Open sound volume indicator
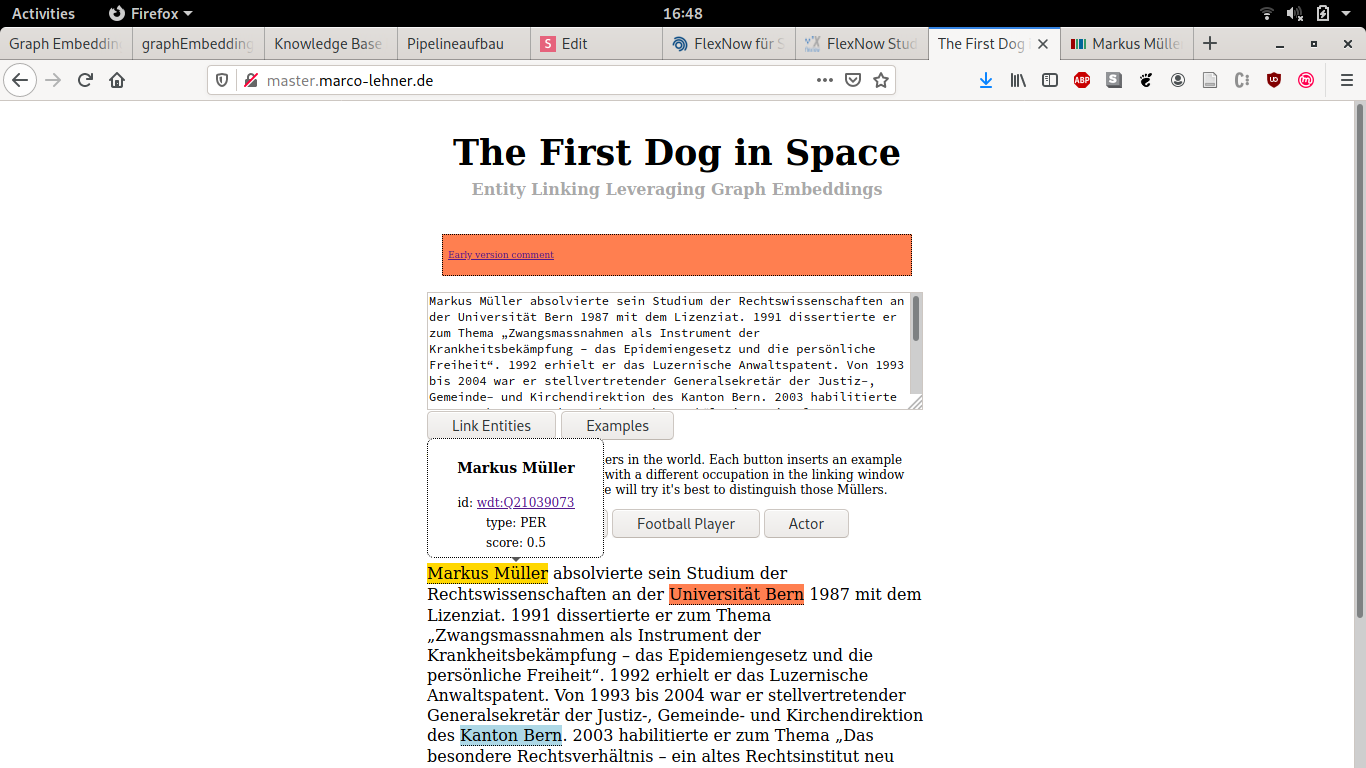Viewport: 1366px width, 768px height. pos(1295,13)
